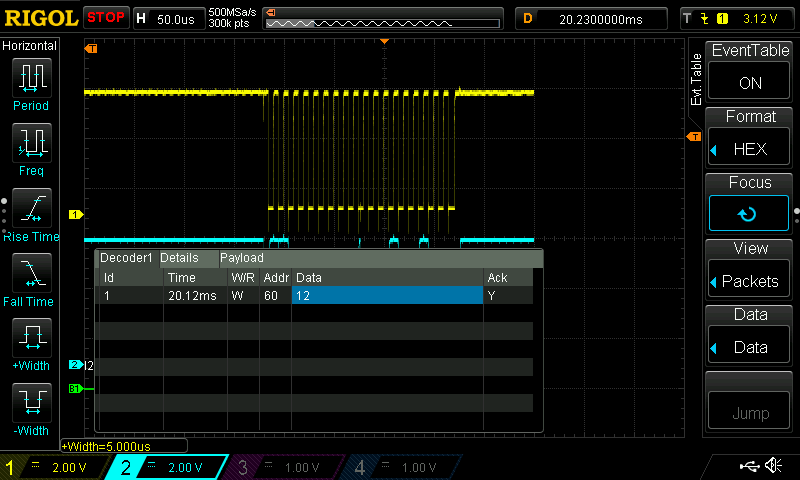Select the Fall Time measurement icon
This screenshot has height=480, width=800.
(32, 273)
